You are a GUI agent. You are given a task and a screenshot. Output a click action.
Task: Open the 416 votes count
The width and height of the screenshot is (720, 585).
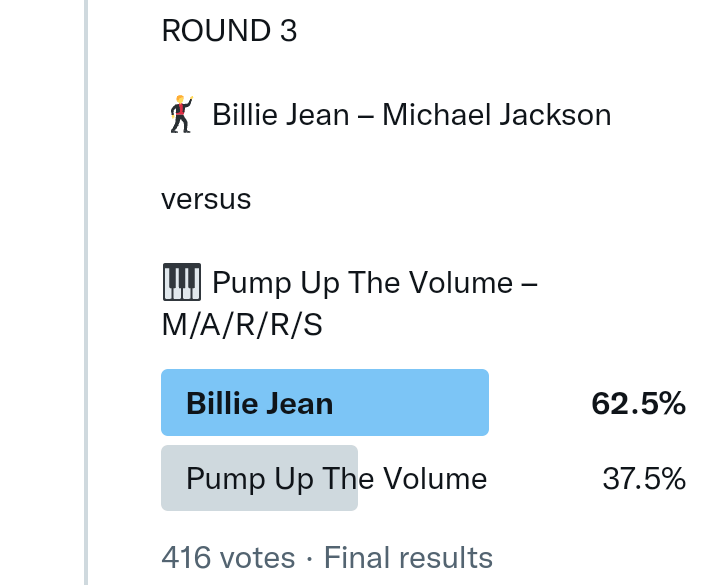(x=228, y=557)
